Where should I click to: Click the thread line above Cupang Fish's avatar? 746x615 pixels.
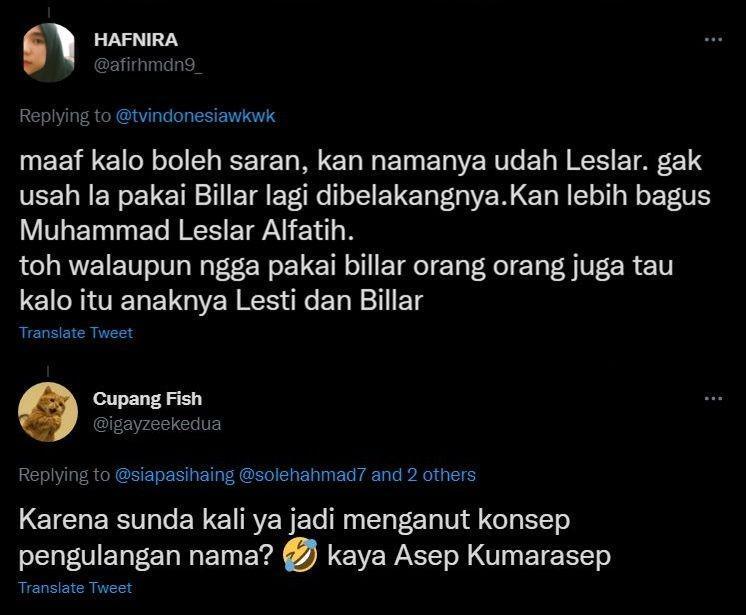click(x=48, y=371)
